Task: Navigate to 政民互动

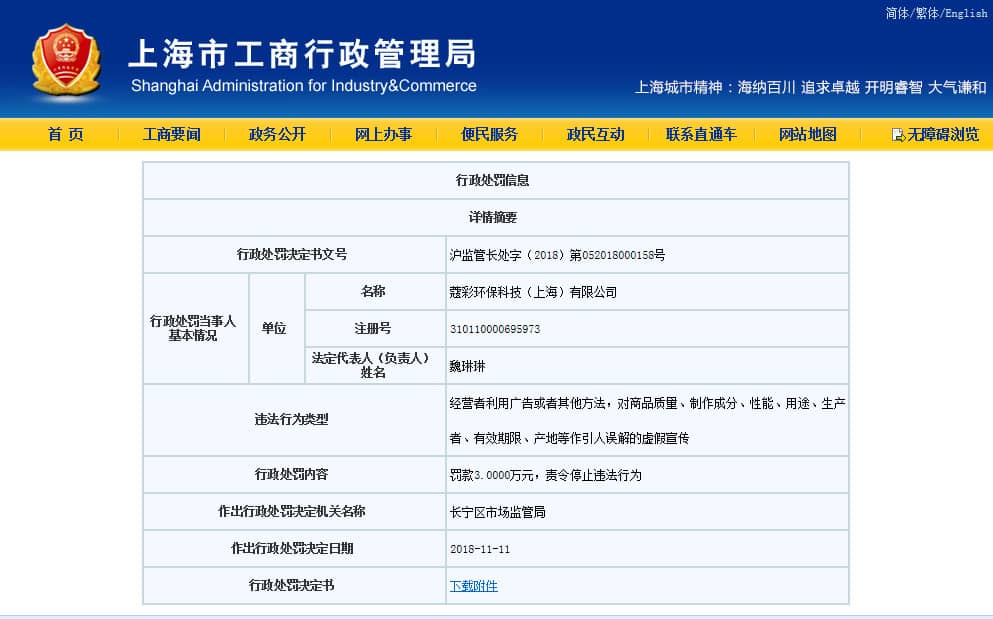Action: [595, 134]
